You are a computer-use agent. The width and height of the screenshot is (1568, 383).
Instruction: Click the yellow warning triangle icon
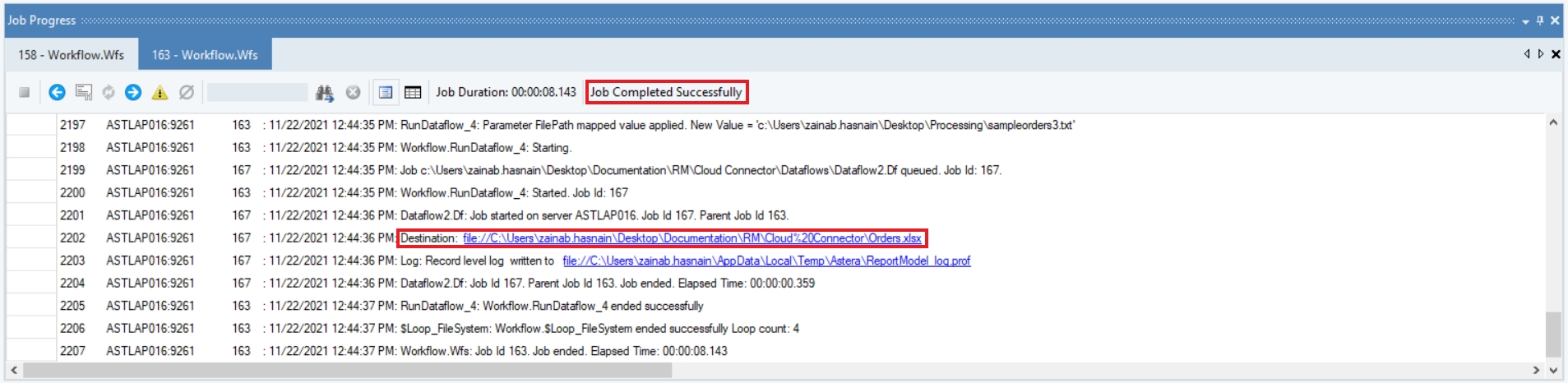click(160, 93)
